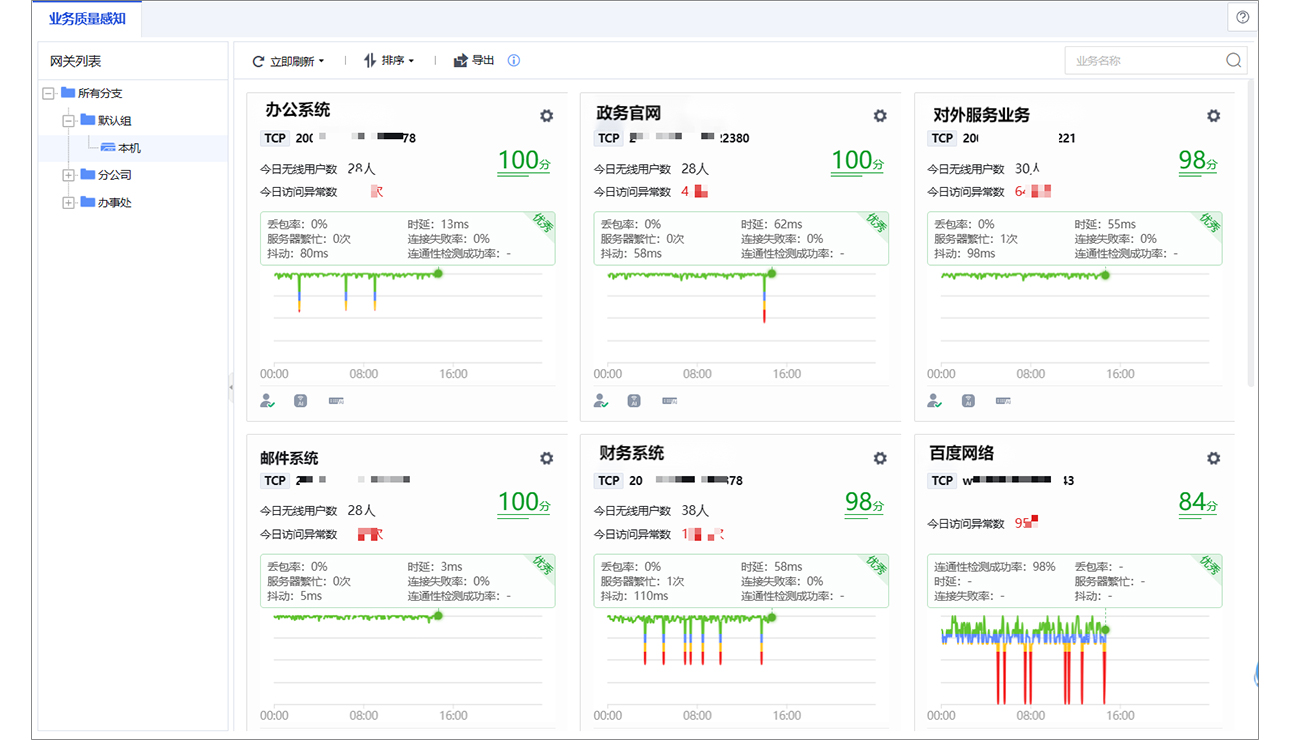The image size is (1290, 740).
Task: Open settings gear on 邮件系统 card
Action: click(x=546, y=458)
